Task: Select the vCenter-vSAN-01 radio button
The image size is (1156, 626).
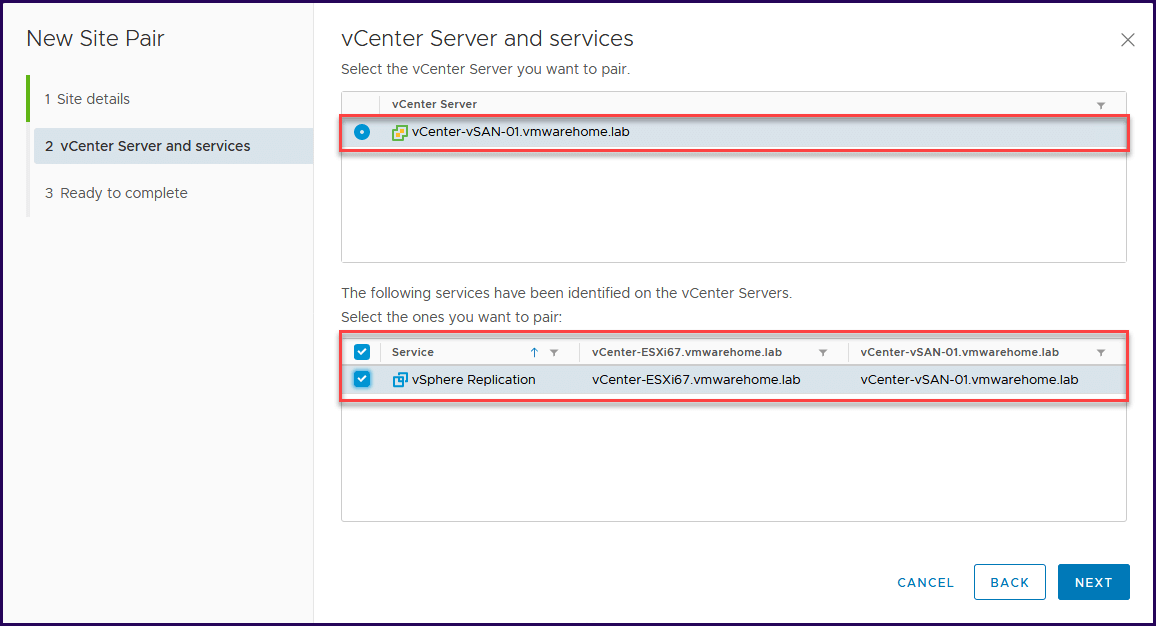Action: pos(361,132)
